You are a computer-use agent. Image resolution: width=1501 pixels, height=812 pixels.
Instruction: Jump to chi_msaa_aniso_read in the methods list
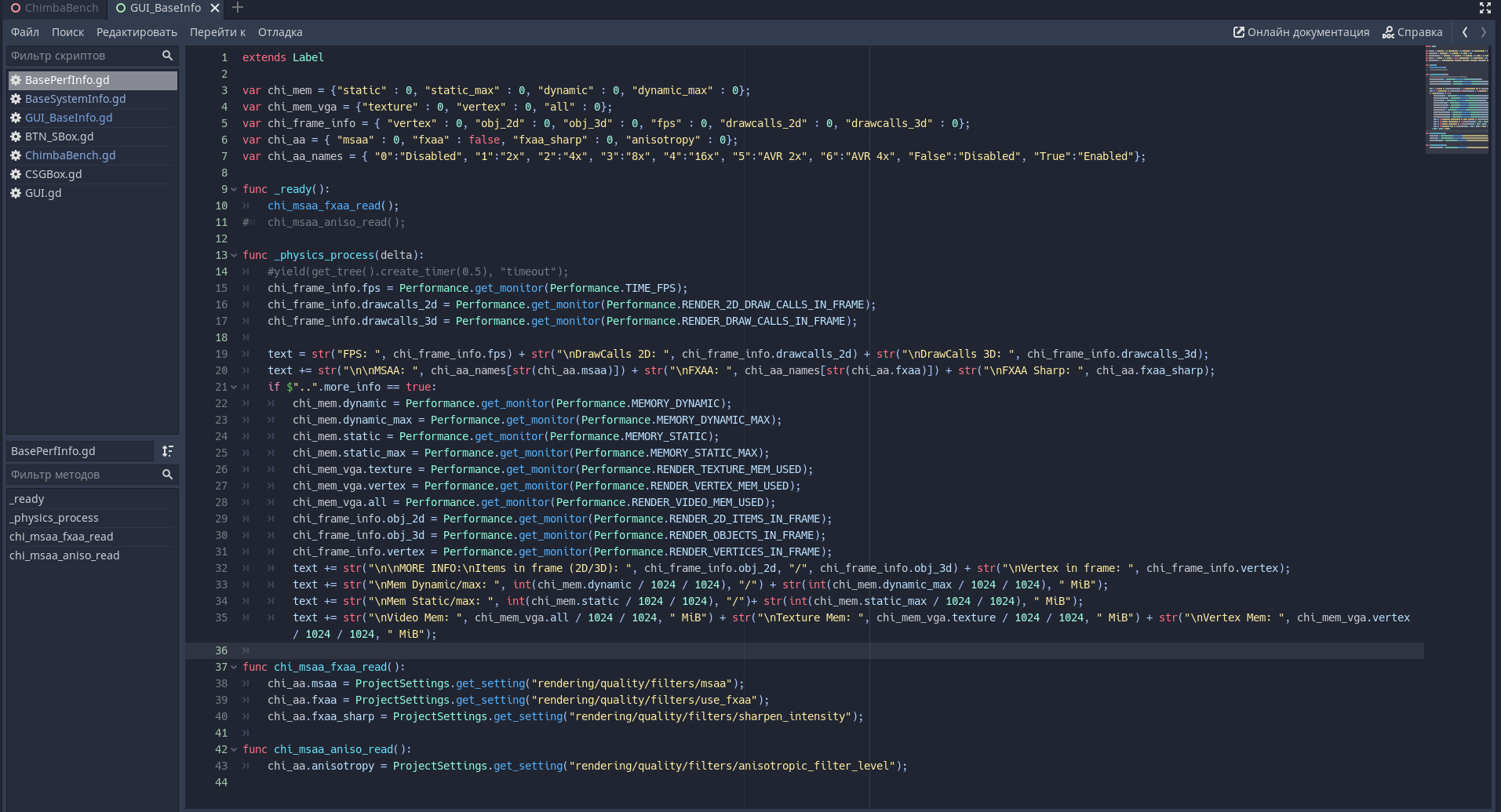[x=64, y=555]
